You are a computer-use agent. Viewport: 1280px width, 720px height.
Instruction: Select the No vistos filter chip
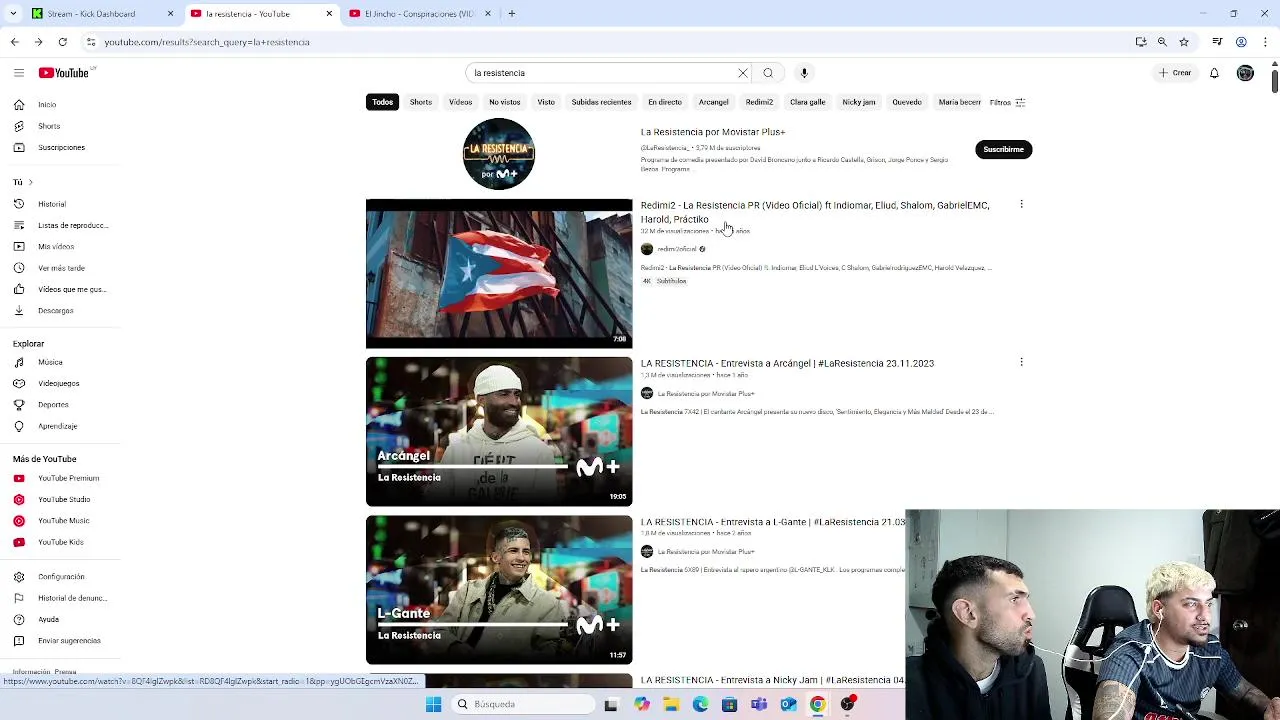tap(504, 102)
